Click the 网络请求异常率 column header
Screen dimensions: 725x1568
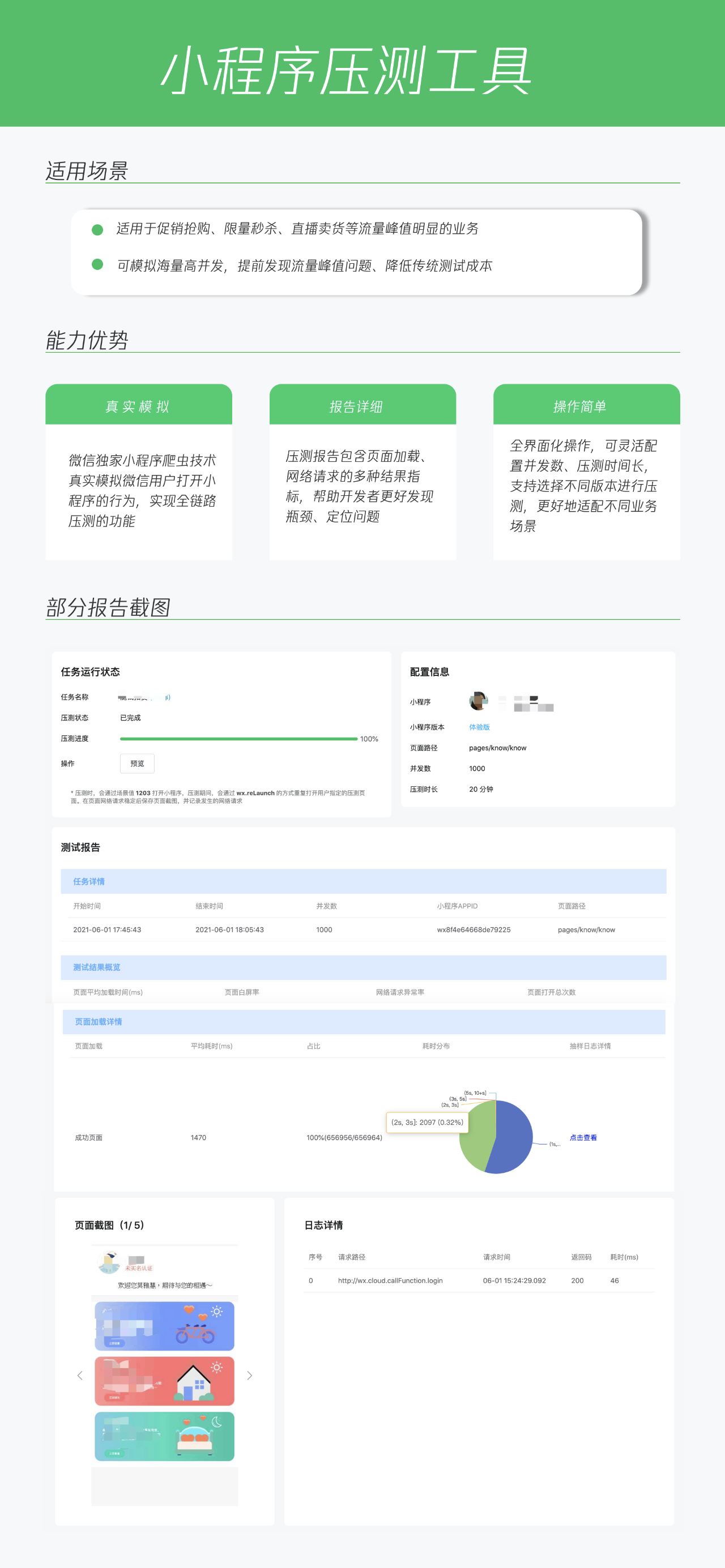click(x=400, y=992)
